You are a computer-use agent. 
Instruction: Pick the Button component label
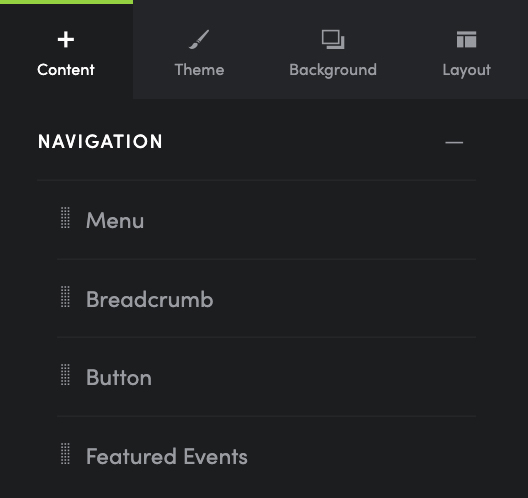tap(119, 377)
